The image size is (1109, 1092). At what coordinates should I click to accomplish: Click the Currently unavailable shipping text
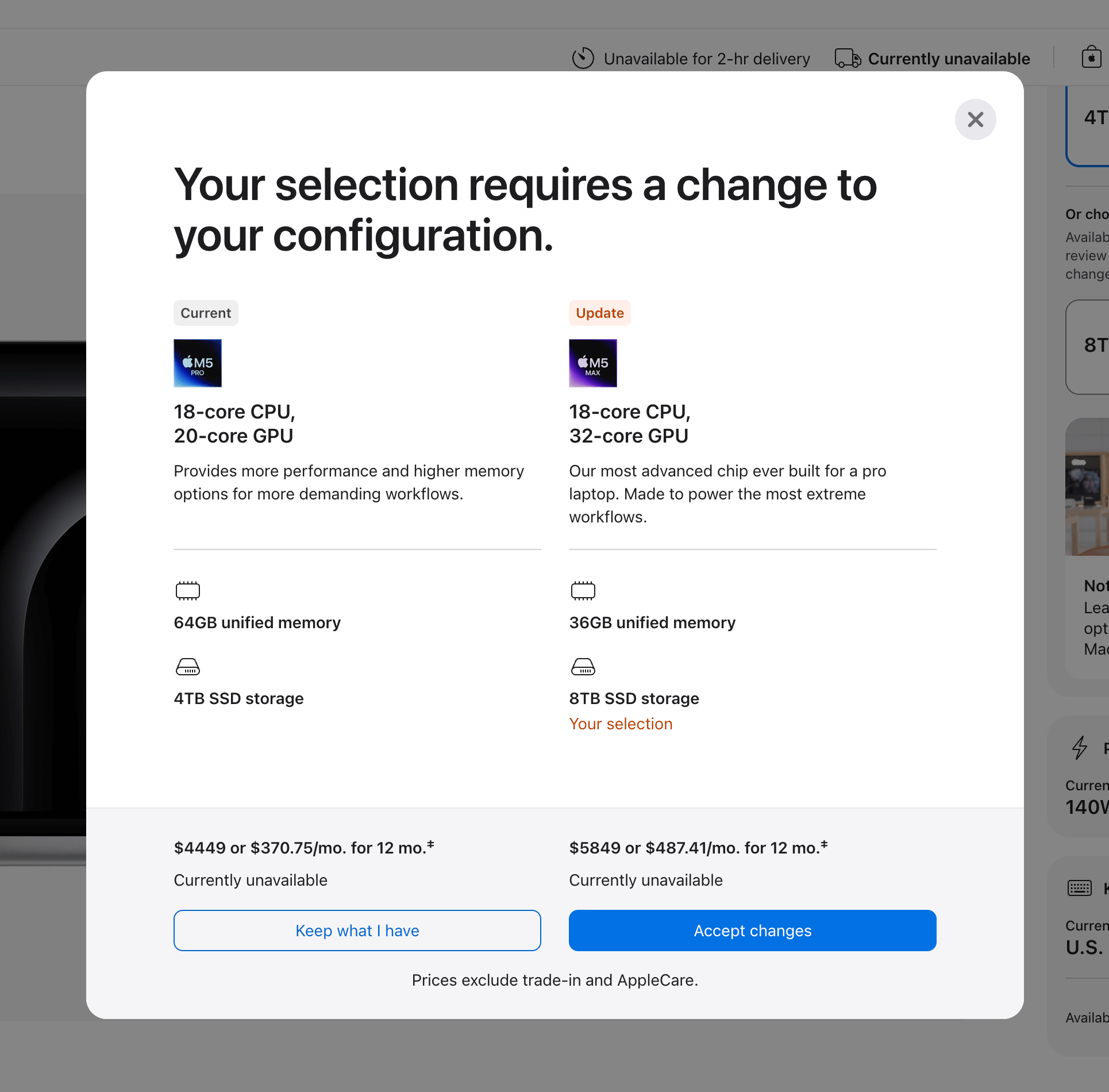point(949,59)
